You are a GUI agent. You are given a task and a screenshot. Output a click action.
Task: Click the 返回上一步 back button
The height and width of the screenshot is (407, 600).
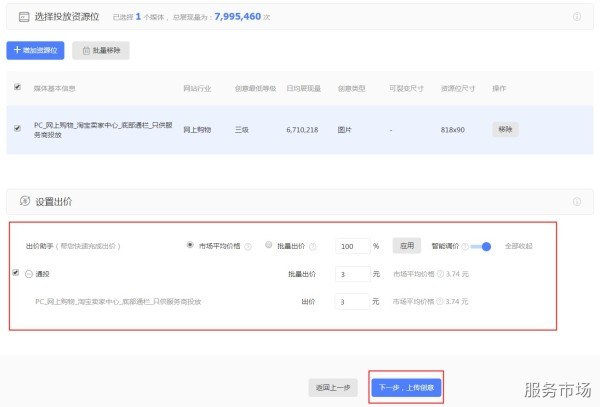(x=333, y=387)
